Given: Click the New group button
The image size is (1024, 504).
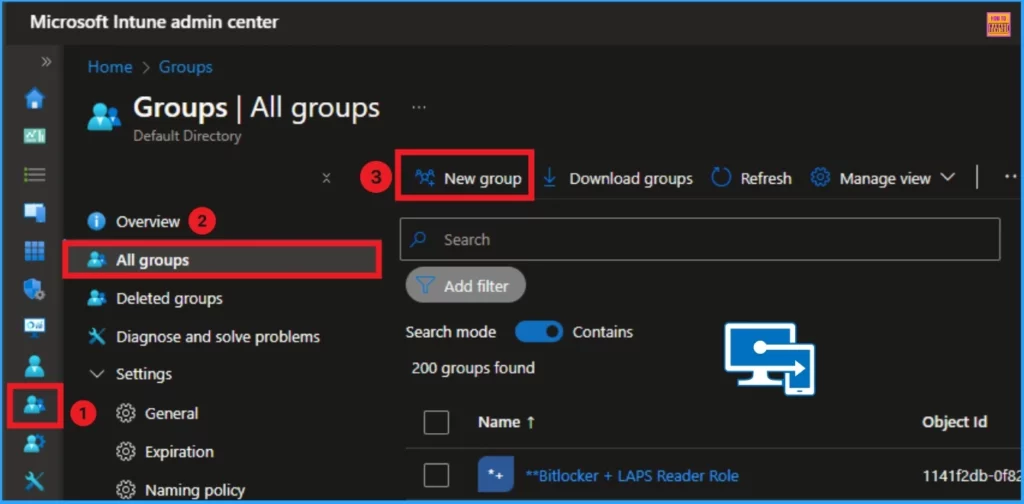Looking at the screenshot, I should point(468,178).
